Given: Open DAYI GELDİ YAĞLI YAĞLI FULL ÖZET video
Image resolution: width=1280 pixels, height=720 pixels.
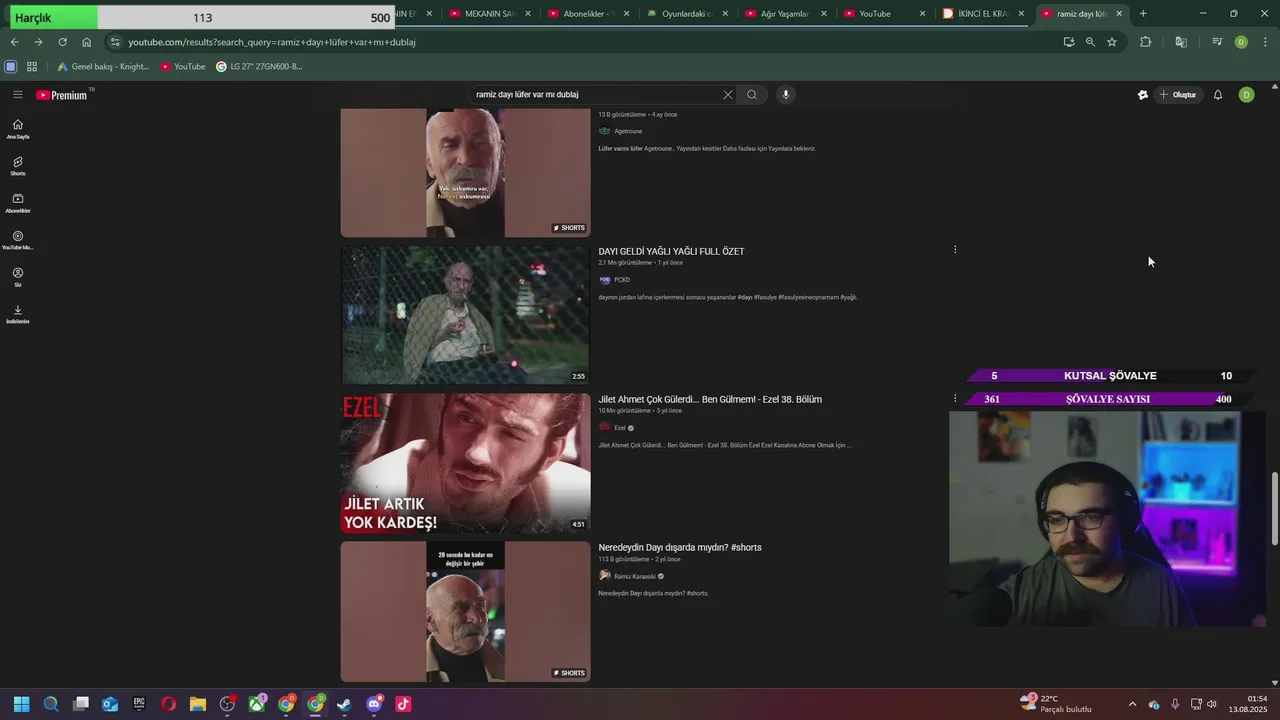Looking at the screenshot, I should [x=671, y=251].
